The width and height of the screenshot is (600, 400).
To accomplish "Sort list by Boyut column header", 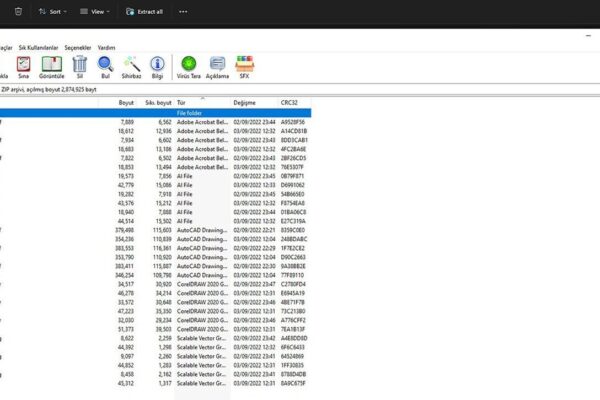I will (x=126, y=102).
